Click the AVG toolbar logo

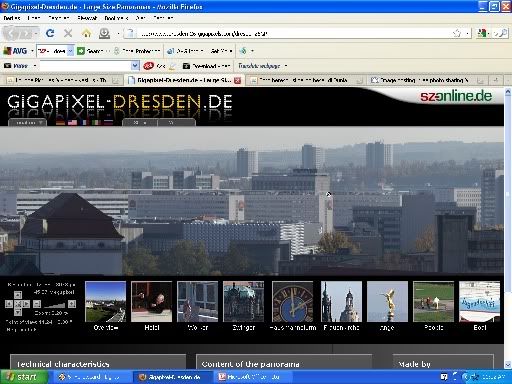point(15,51)
